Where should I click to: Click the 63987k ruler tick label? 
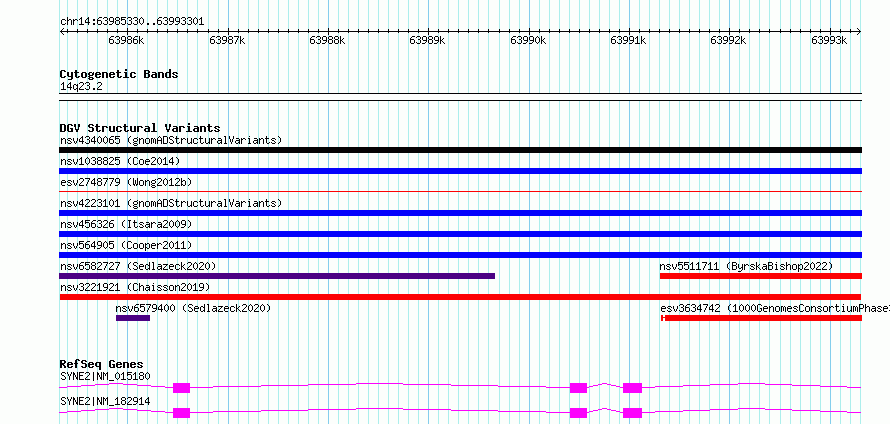[x=227, y=40]
